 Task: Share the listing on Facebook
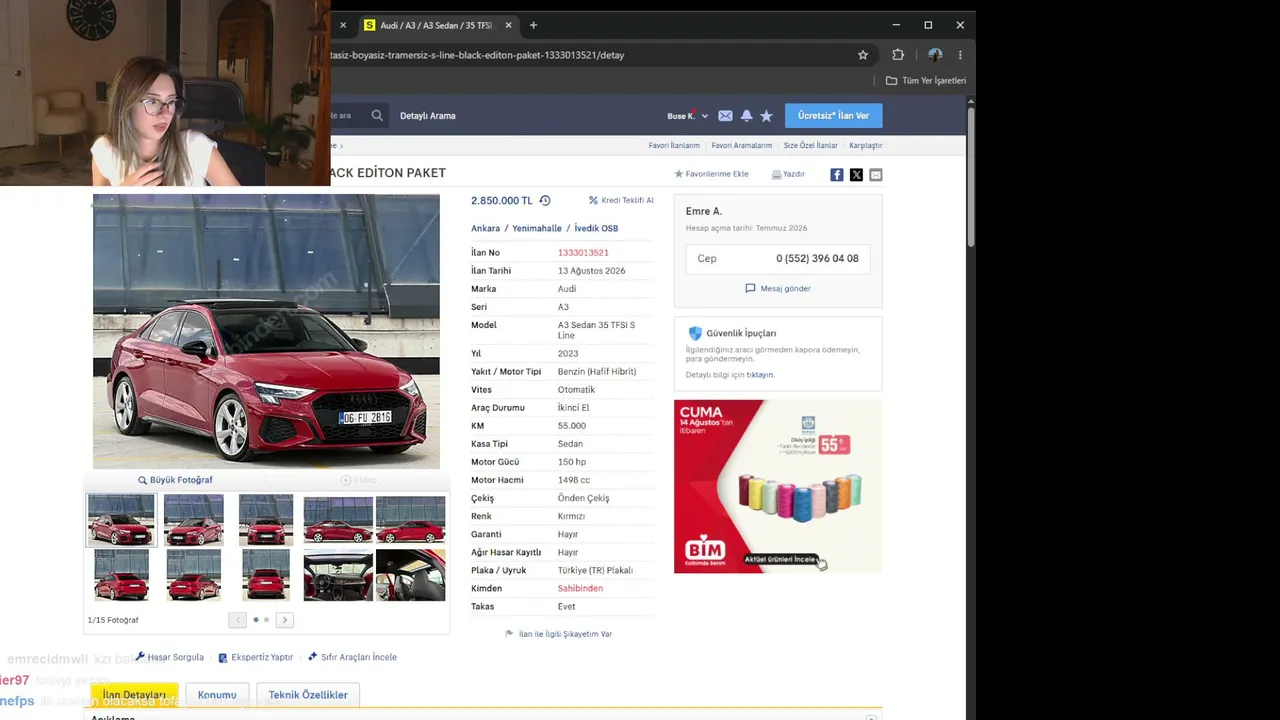click(x=837, y=175)
